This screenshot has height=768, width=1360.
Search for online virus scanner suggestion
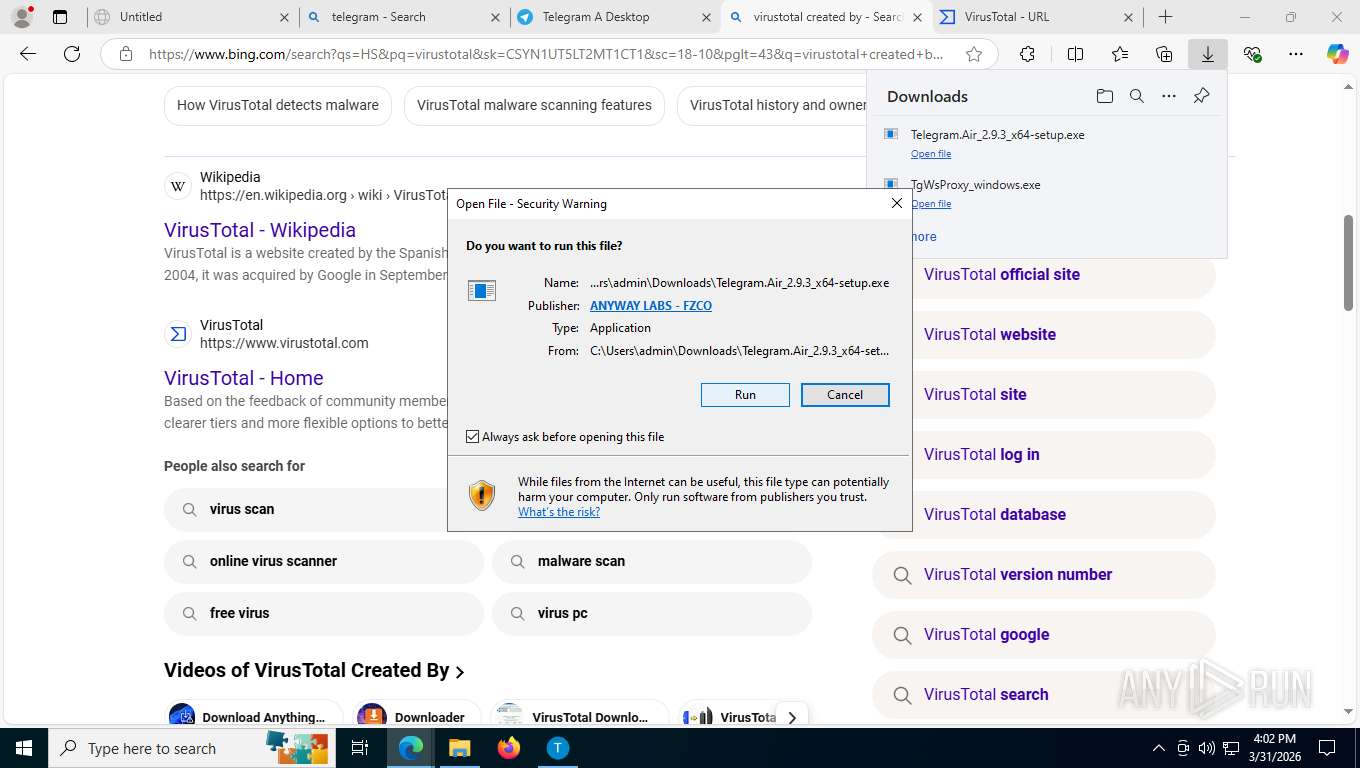click(x=324, y=561)
